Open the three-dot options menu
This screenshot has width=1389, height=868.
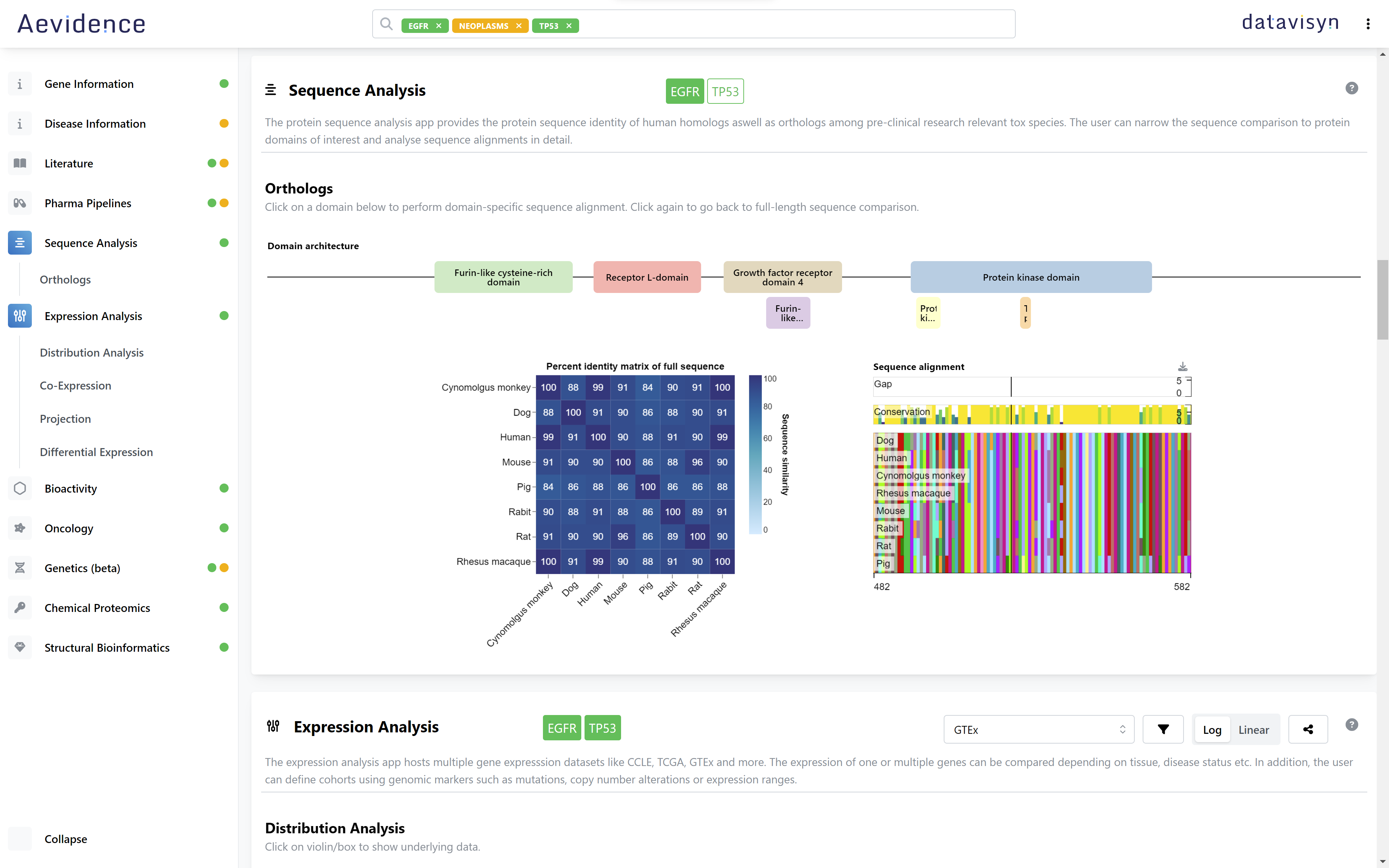[x=1368, y=24]
